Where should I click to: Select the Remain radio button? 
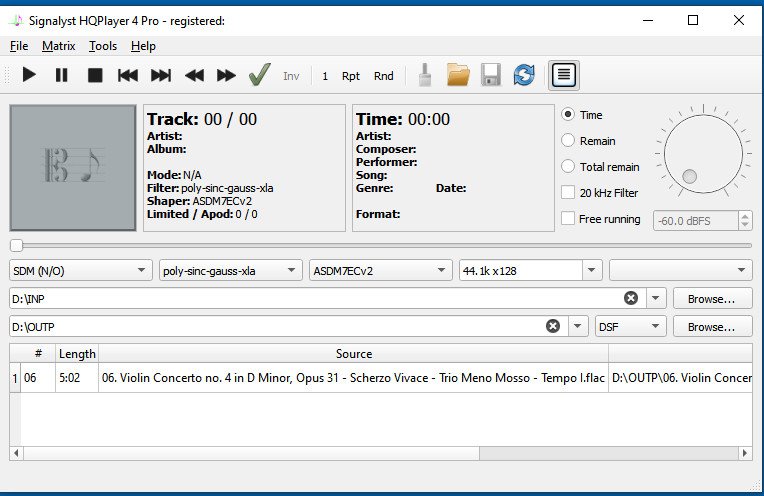coord(568,140)
